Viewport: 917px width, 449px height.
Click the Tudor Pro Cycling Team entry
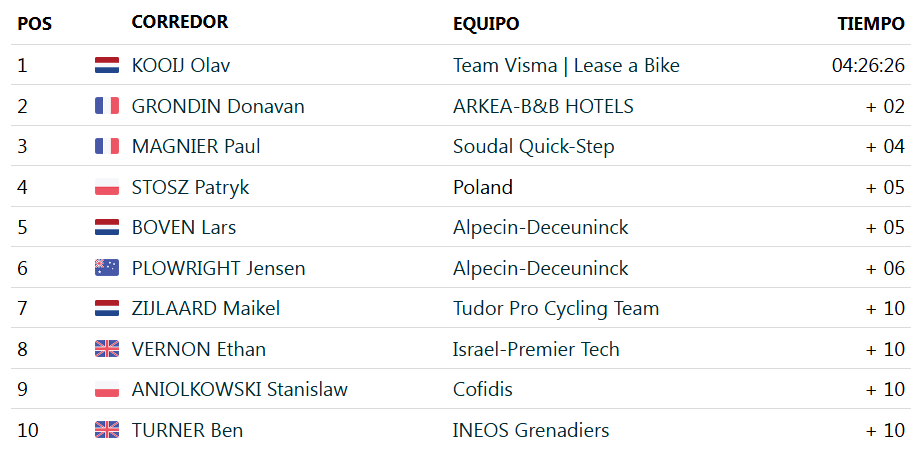point(556,308)
